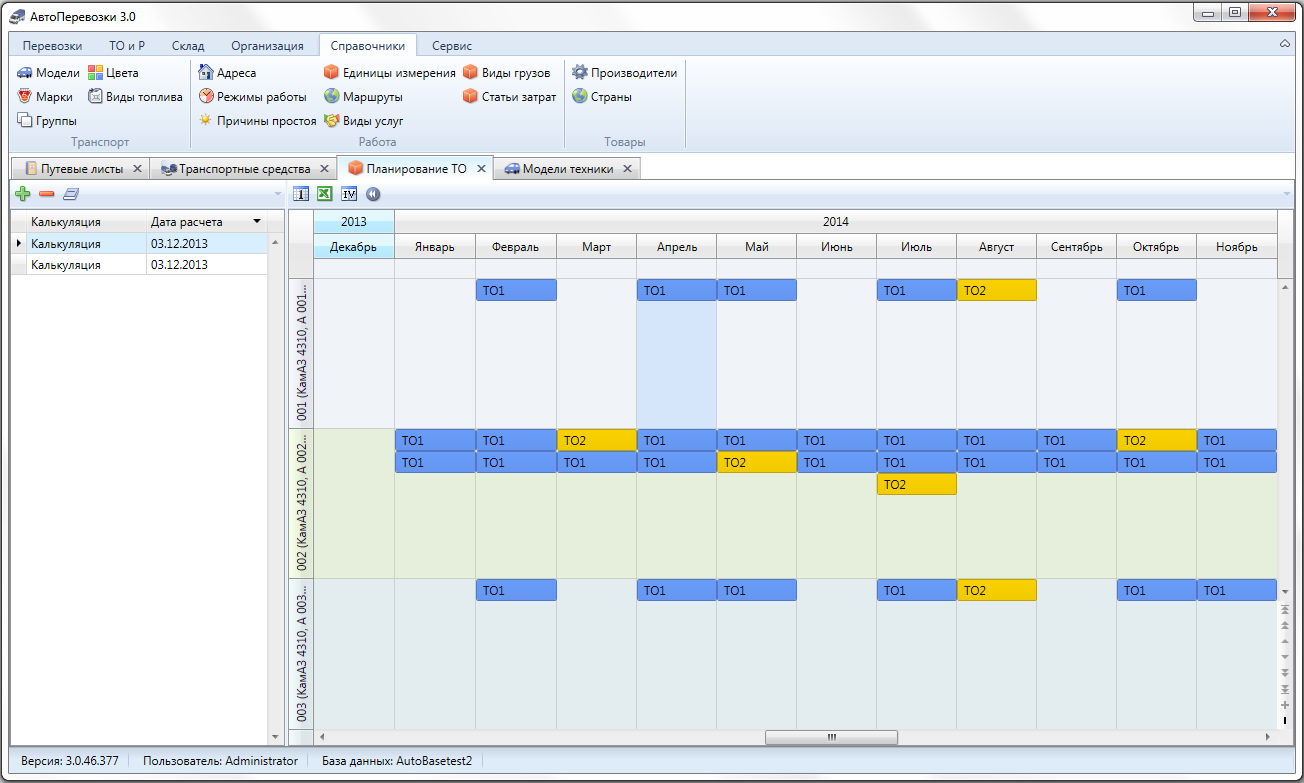Click the quarter view IV icon

pos(349,194)
